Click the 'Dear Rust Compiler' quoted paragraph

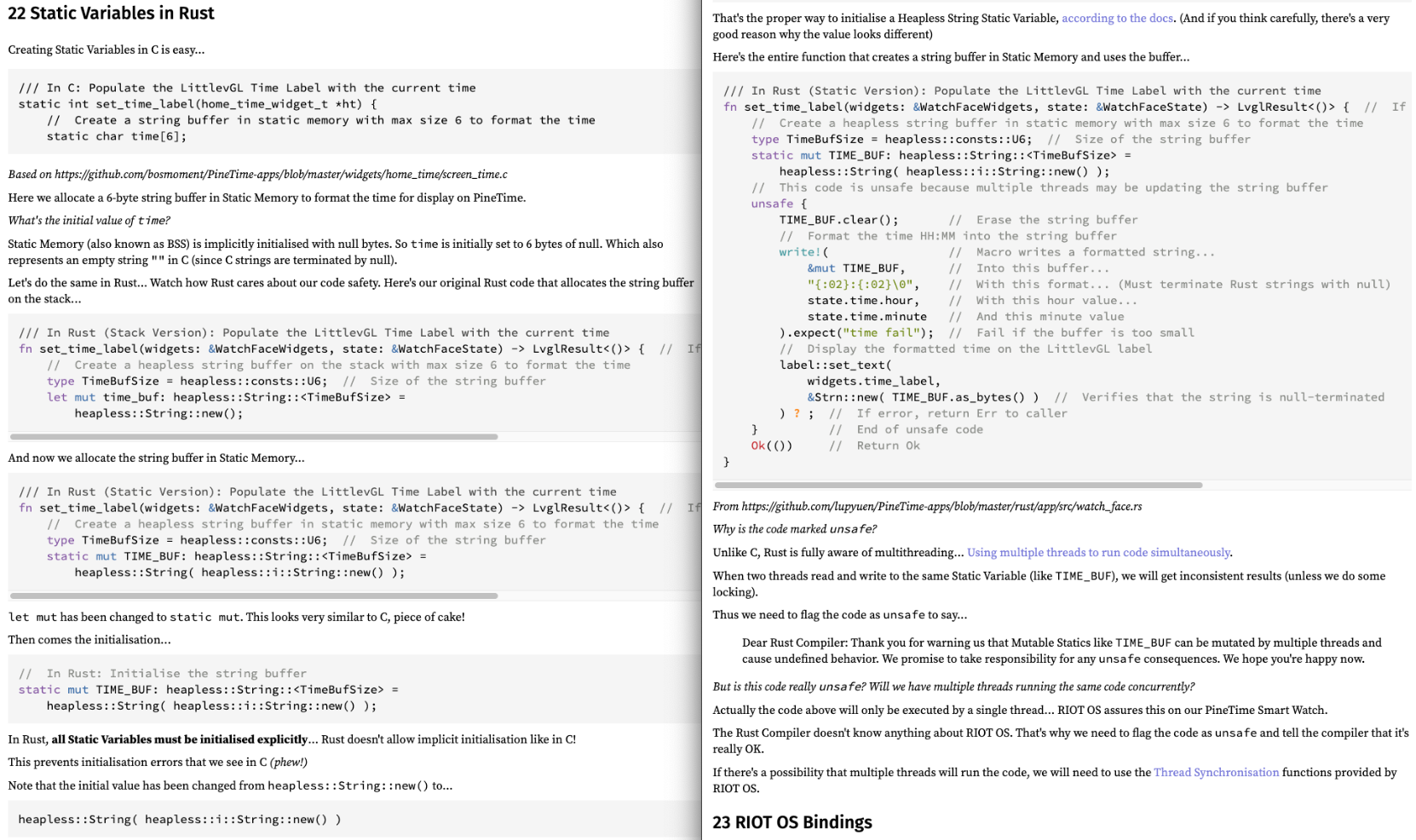click(1062, 651)
